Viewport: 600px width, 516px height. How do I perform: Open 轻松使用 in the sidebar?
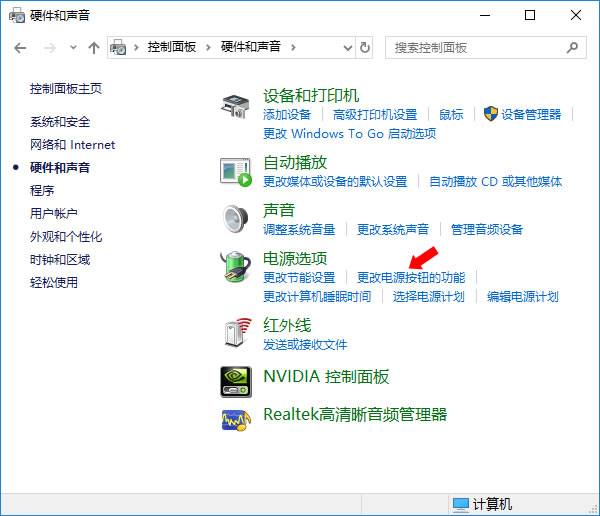click(54, 282)
